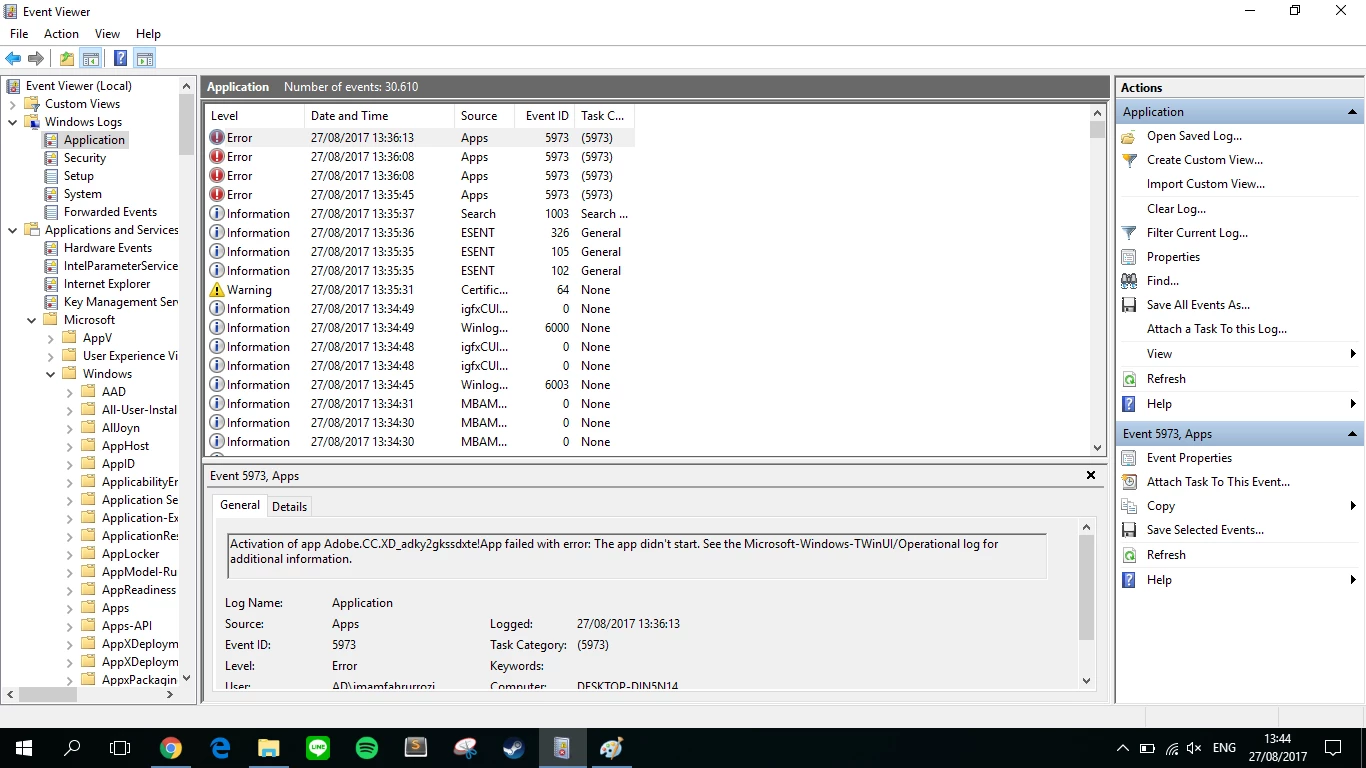Viewport: 1366px width, 768px height.
Task: Click Properties in the Actions pane
Action: [x=1173, y=257]
